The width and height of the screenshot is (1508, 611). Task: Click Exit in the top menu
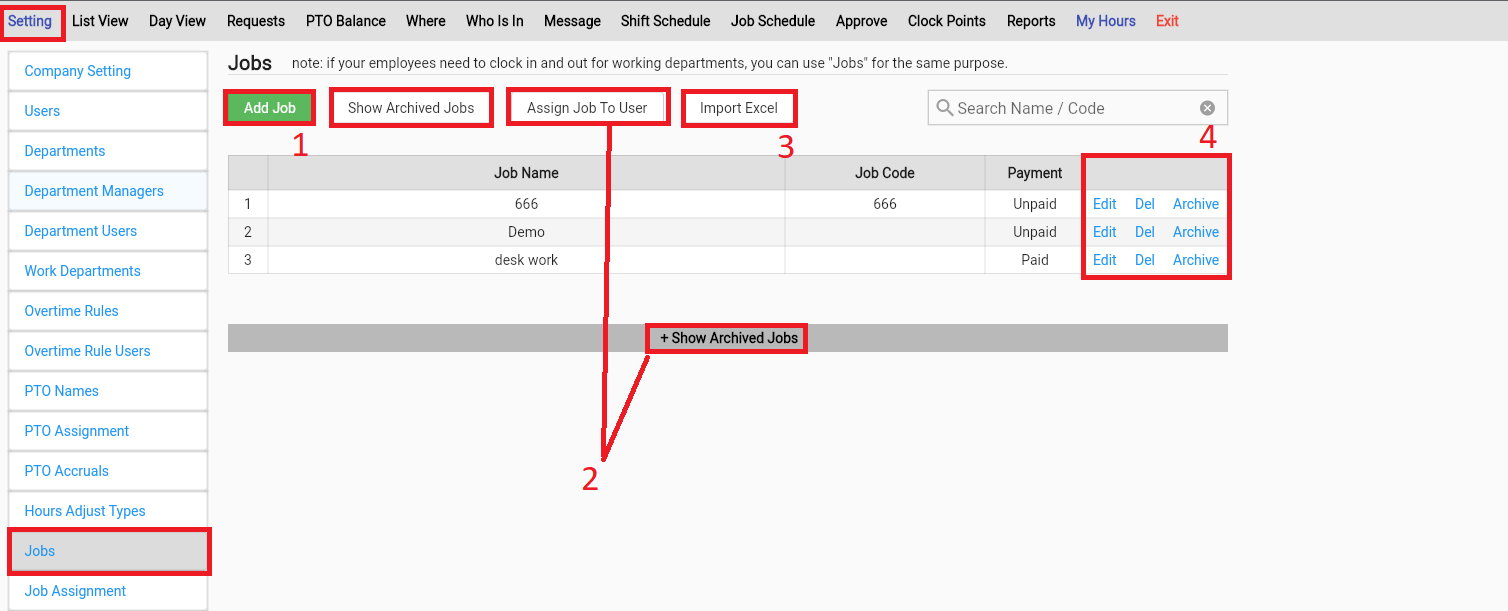tap(1167, 21)
